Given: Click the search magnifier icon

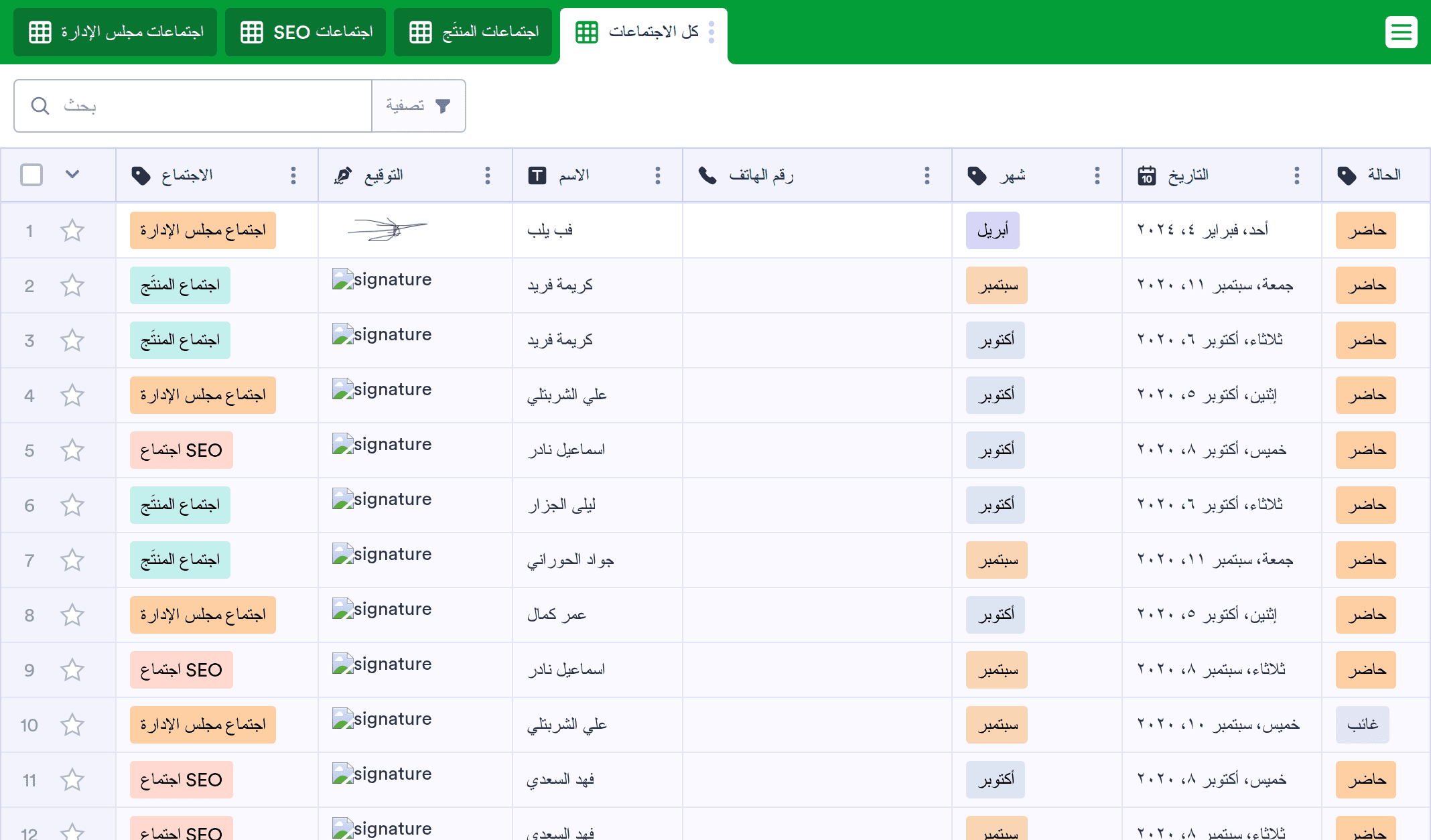Looking at the screenshot, I should [x=40, y=106].
